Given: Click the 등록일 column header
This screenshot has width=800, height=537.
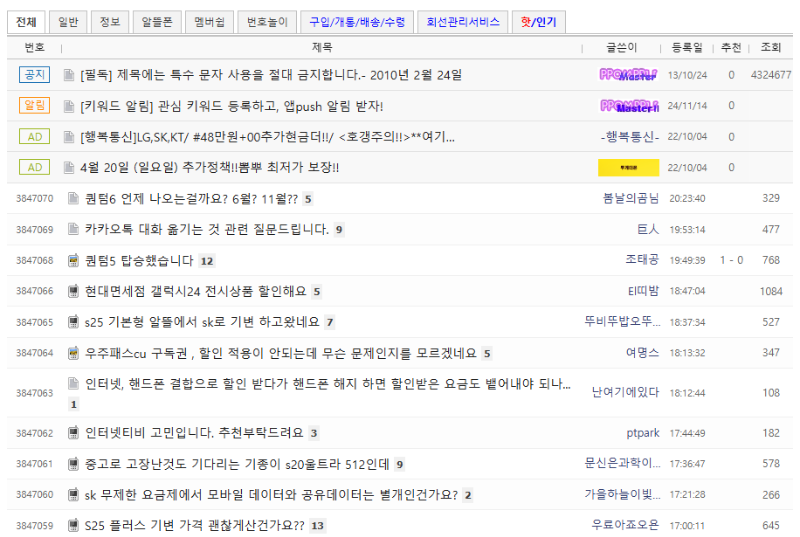Looking at the screenshot, I should coord(687,47).
